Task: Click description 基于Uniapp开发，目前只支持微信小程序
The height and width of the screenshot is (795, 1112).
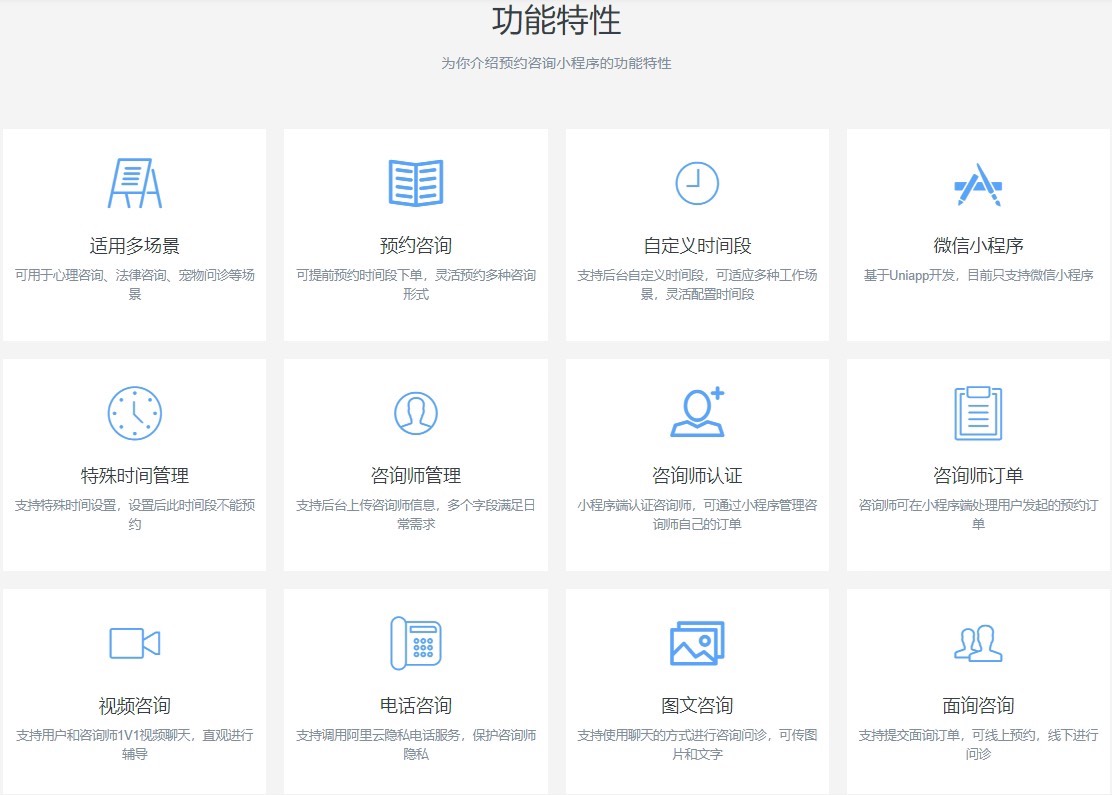Action: 978,275
